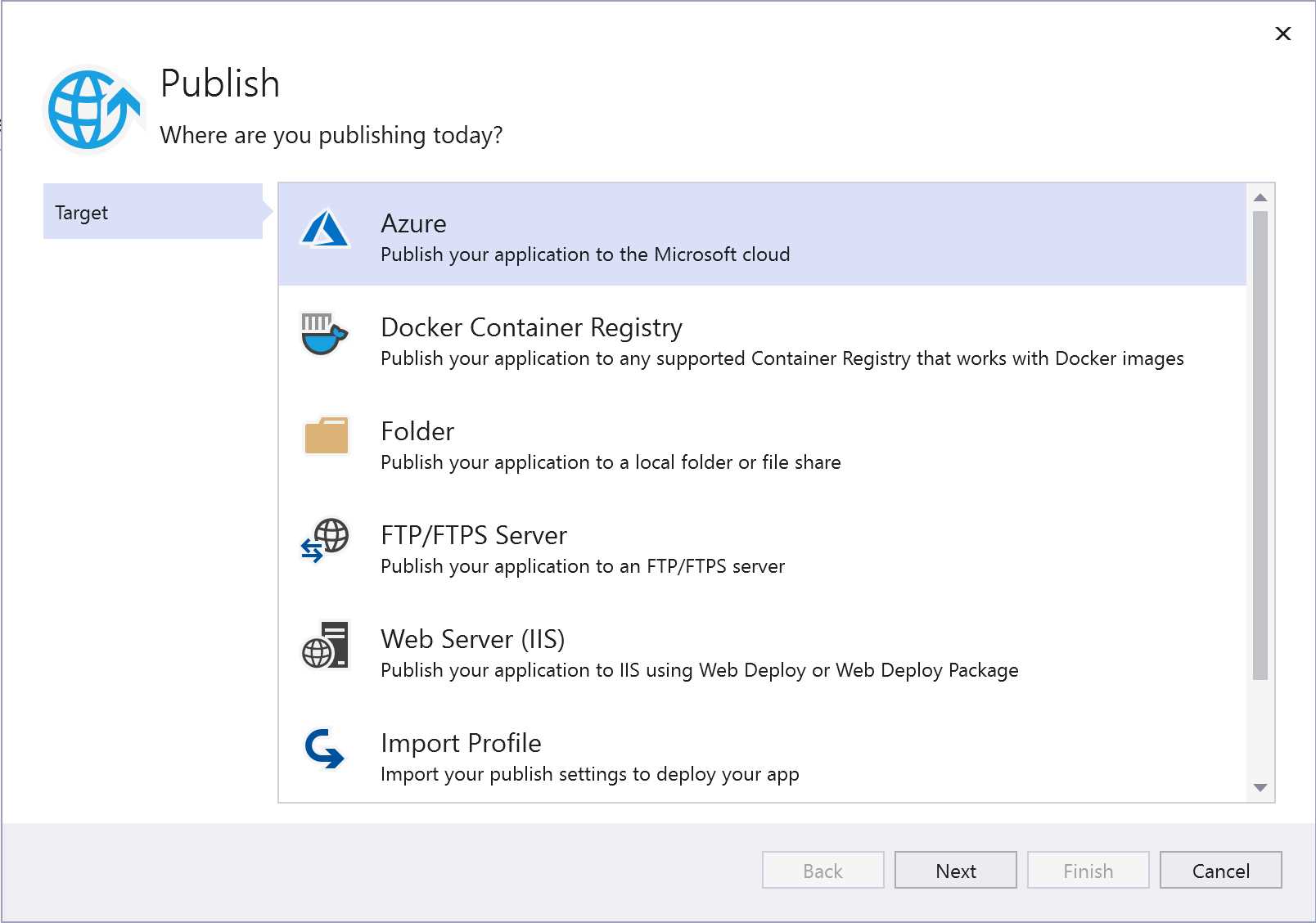Click the FTP/FTPS globe arrows icon
The image size is (1316, 923).
[325, 540]
